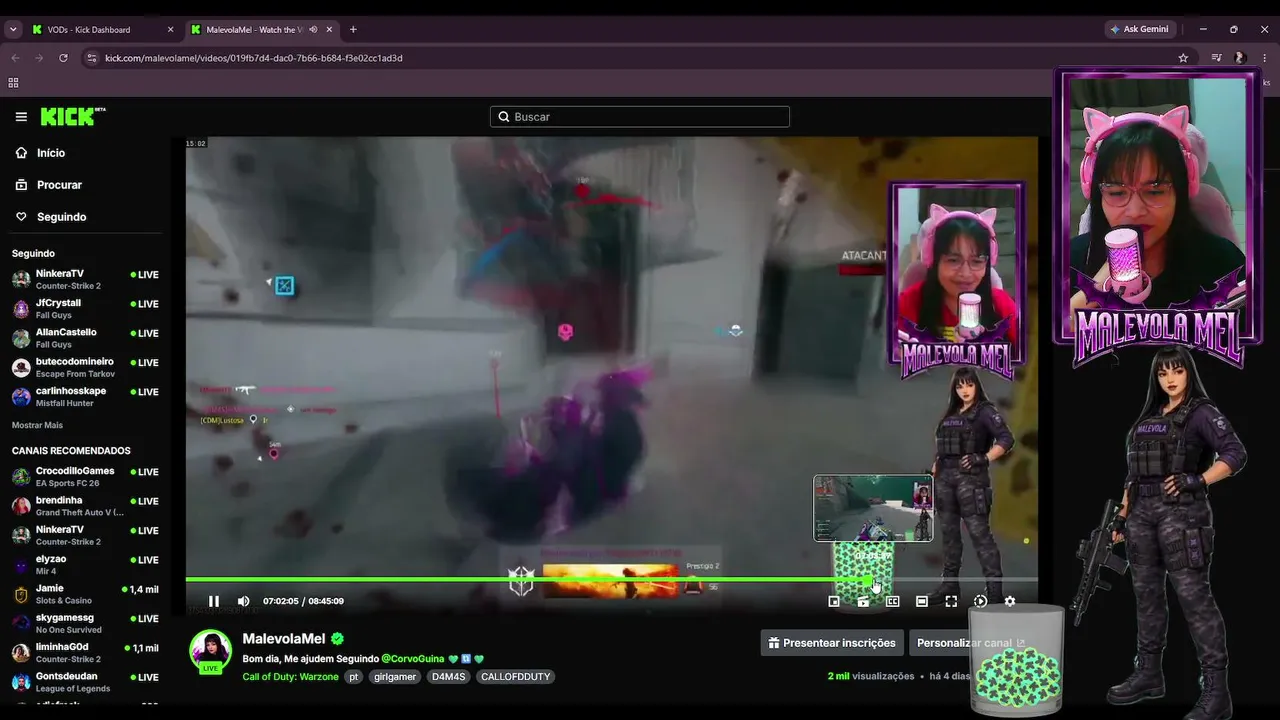The image size is (1280, 720).
Task: Click liminhaGOd channel avatar
Action: (x=21, y=652)
